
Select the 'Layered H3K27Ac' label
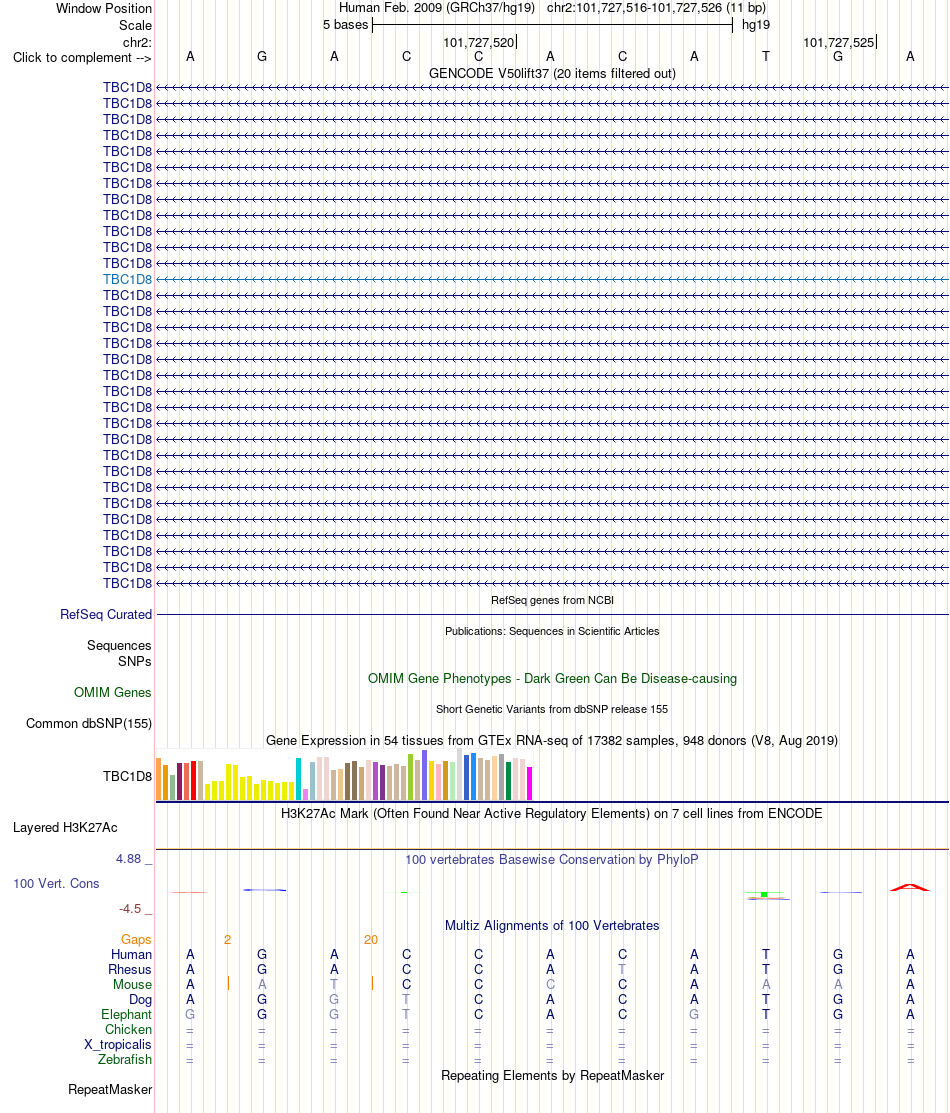coord(65,828)
